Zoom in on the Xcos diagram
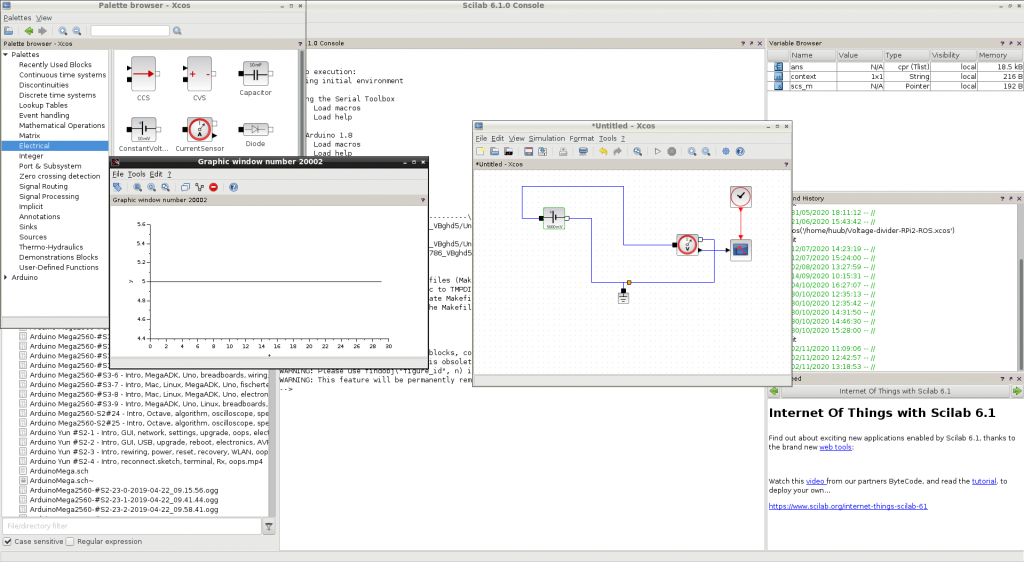 [x=692, y=151]
